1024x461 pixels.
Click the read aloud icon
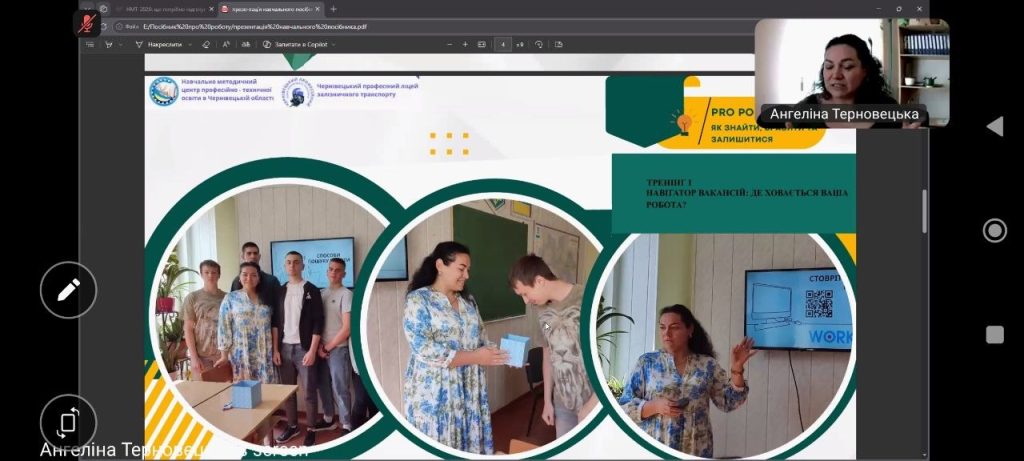(x=226, y=44)
